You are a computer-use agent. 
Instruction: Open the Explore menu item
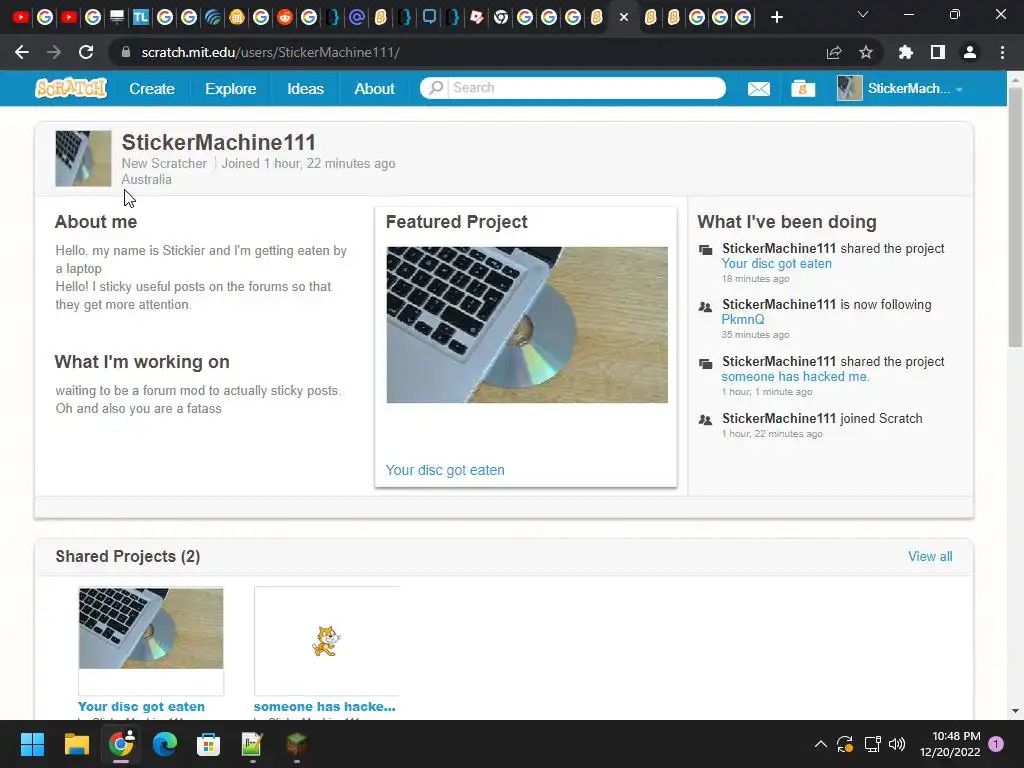231,88
